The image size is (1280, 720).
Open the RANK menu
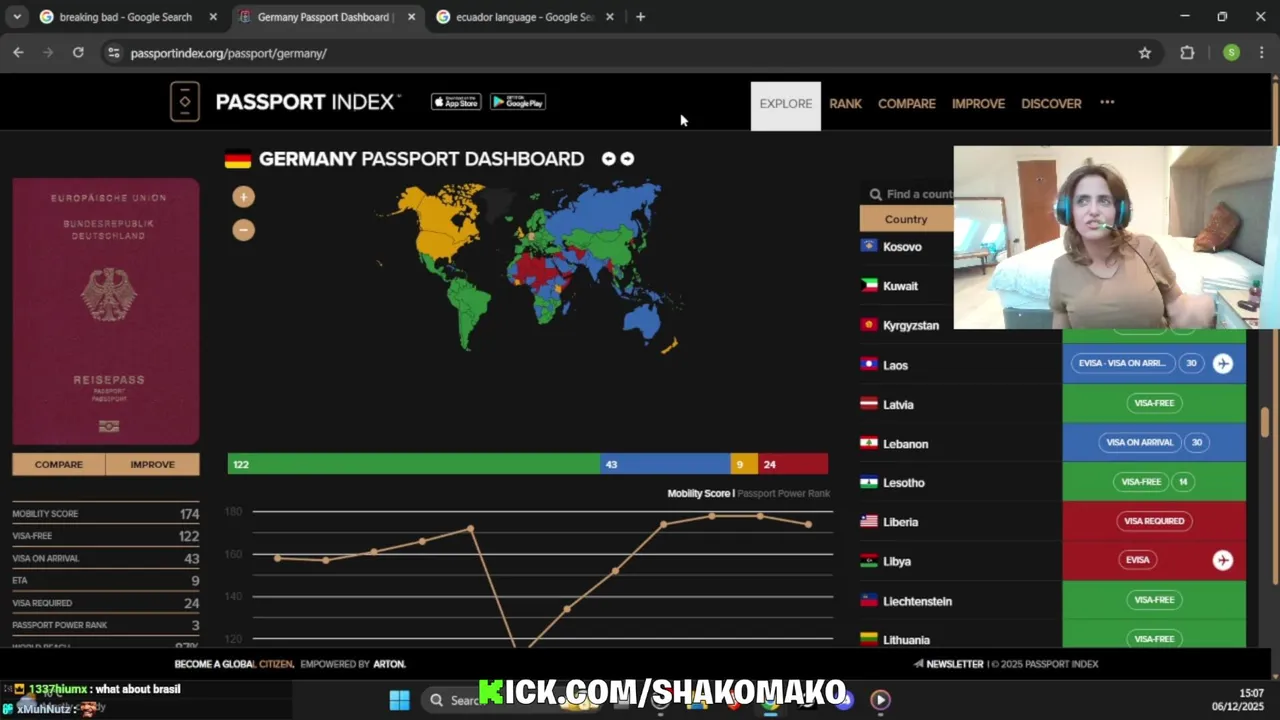pos(845,104)
